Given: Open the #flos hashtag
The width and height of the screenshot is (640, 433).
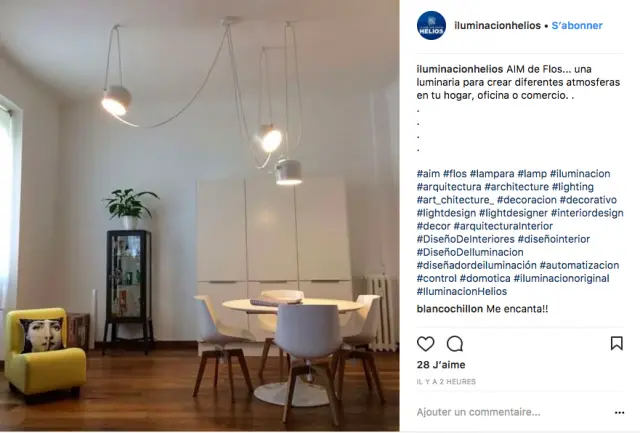Looking at the screenshot, I should point(455,173).
